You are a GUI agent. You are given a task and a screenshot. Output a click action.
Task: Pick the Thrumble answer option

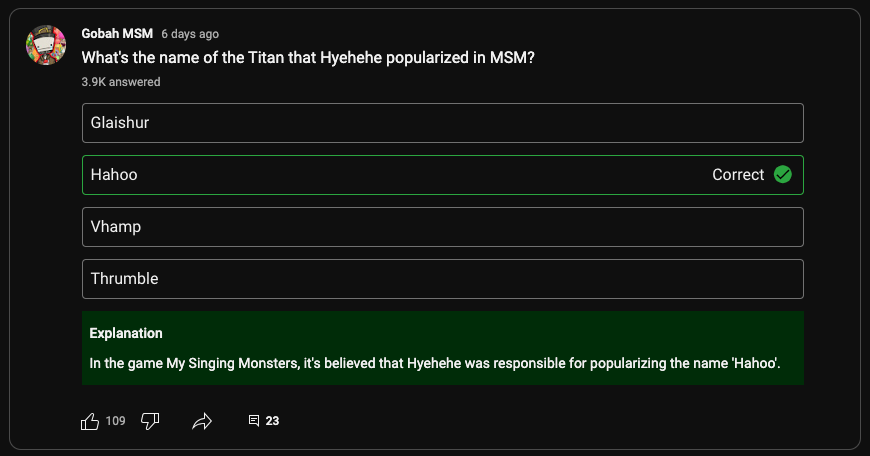point(442,279)
